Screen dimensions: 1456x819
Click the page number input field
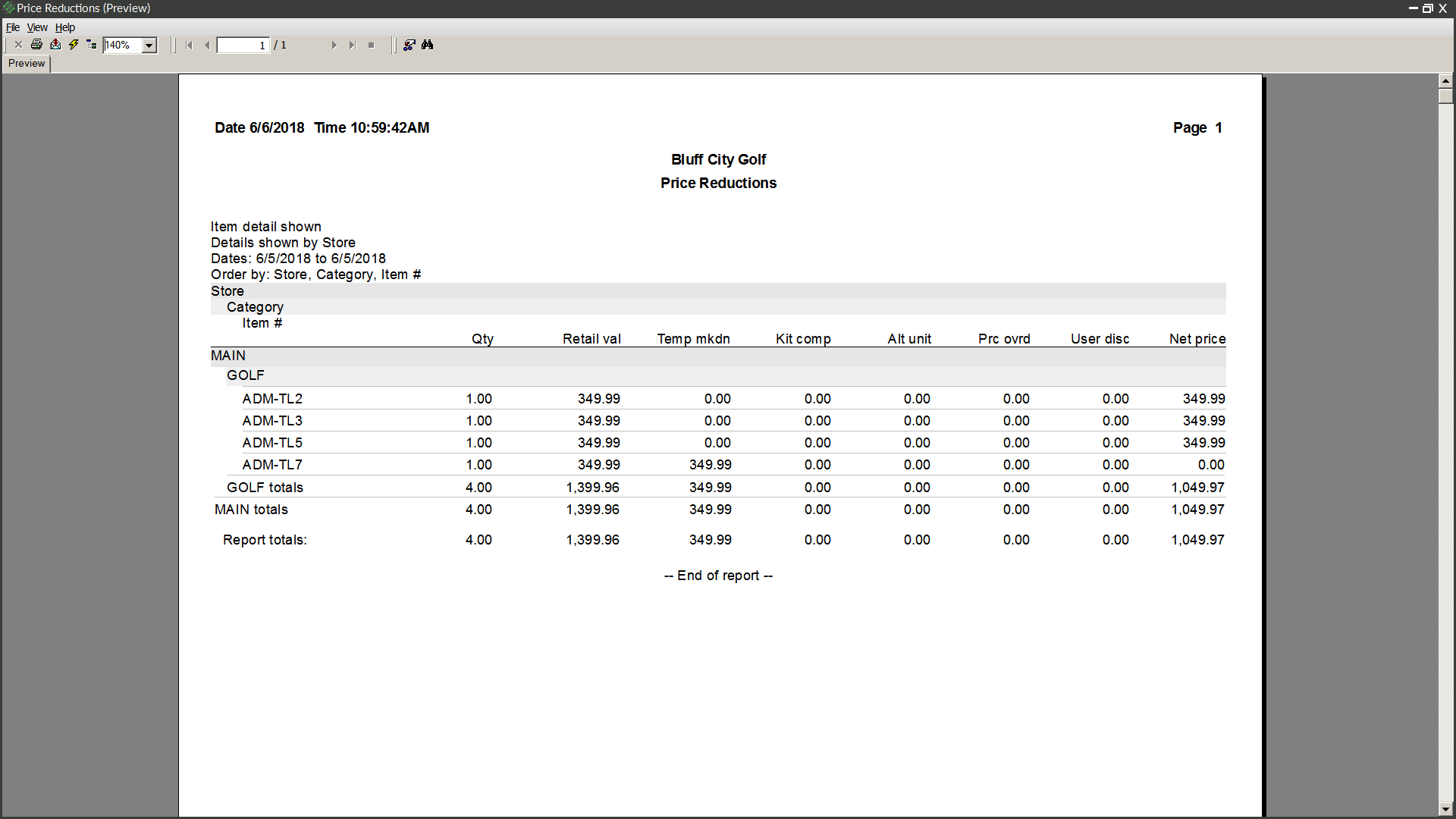pos(243,45)
